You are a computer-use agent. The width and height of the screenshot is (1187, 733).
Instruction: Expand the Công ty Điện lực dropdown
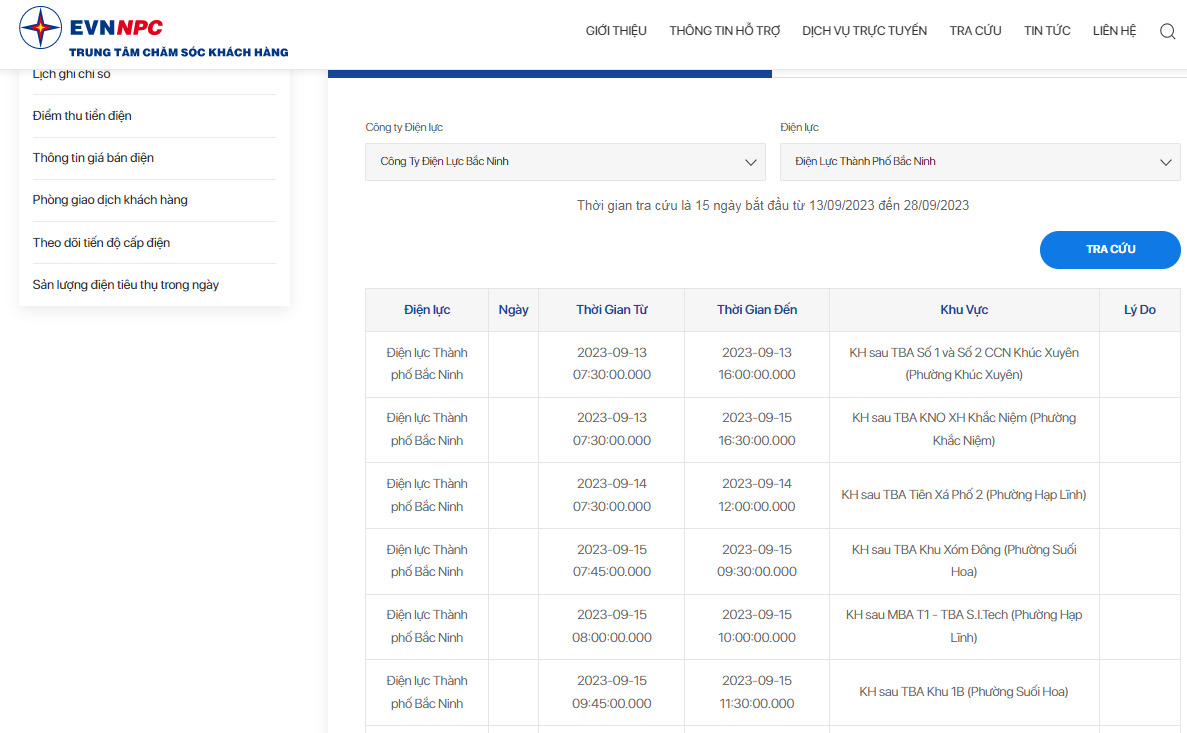pos(565,162)
